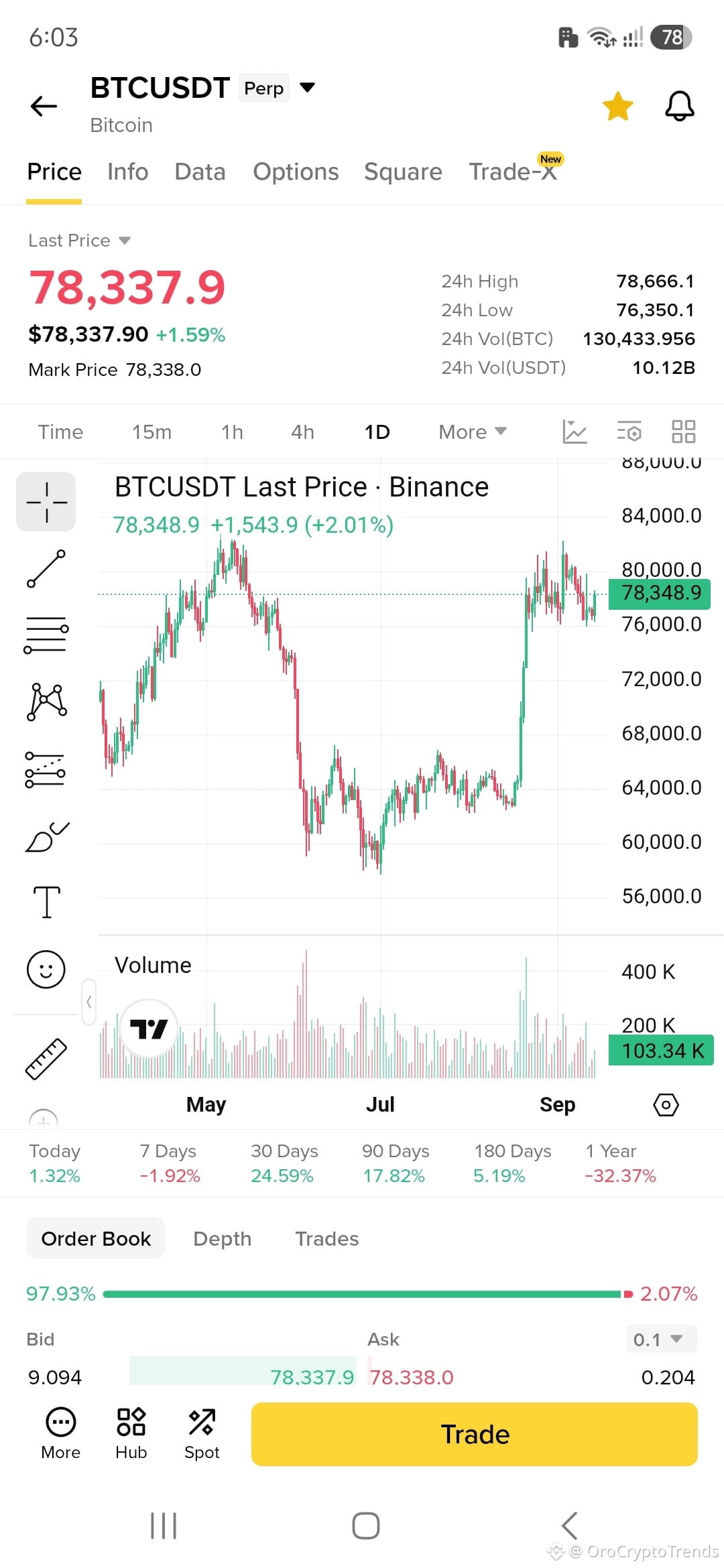
Task: Toggle the favorite star for BTCUSDT
Action: [x=617, y=106]
